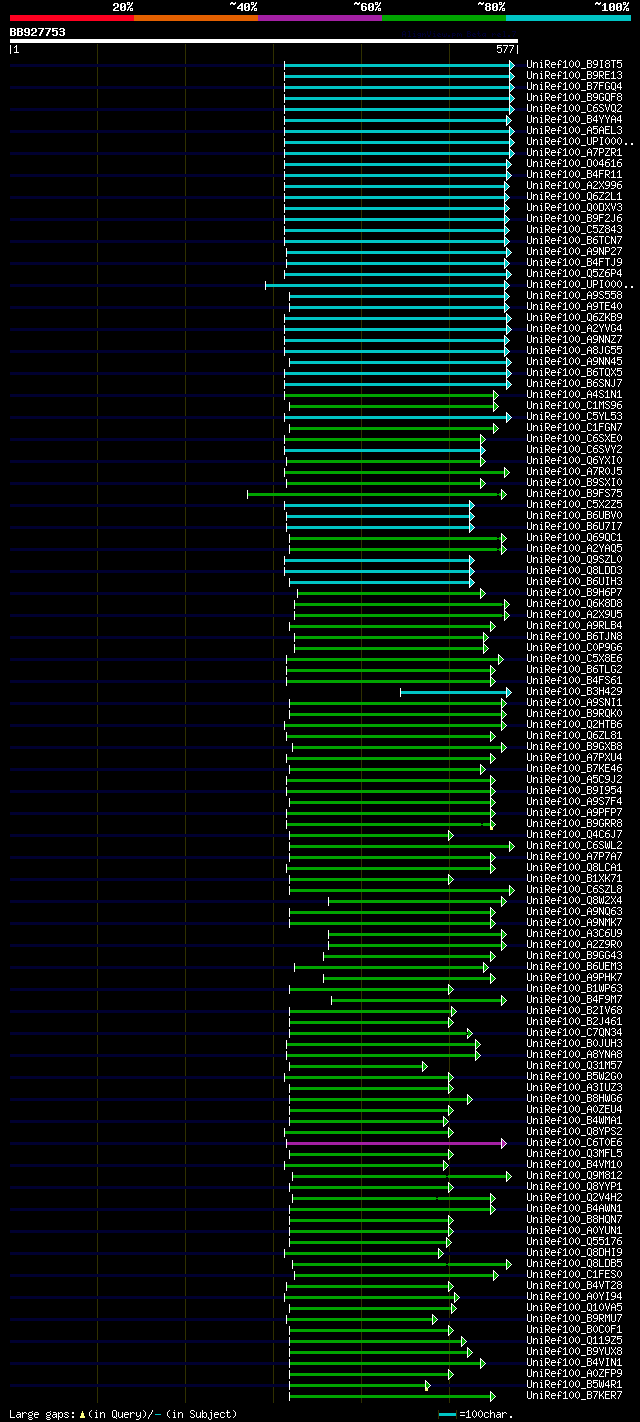Open hit UniRef100_C7QN34
Image resolution: width=640 pixels, height=1422 pixels.
574,1032
